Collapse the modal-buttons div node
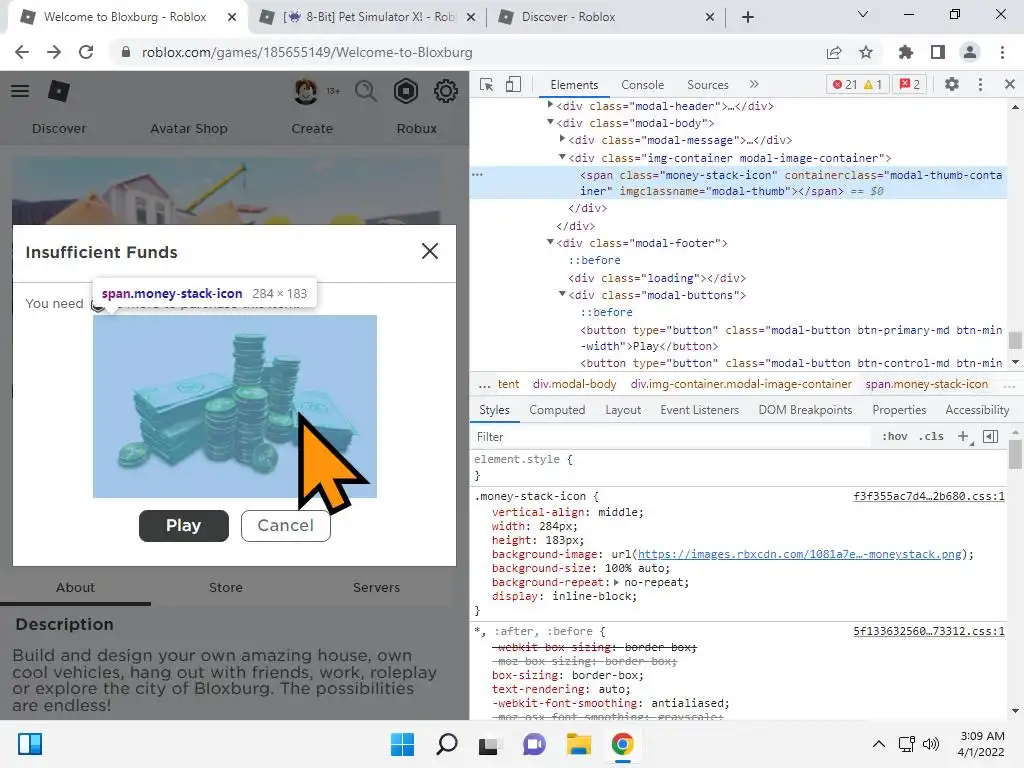 coord(562,295)
